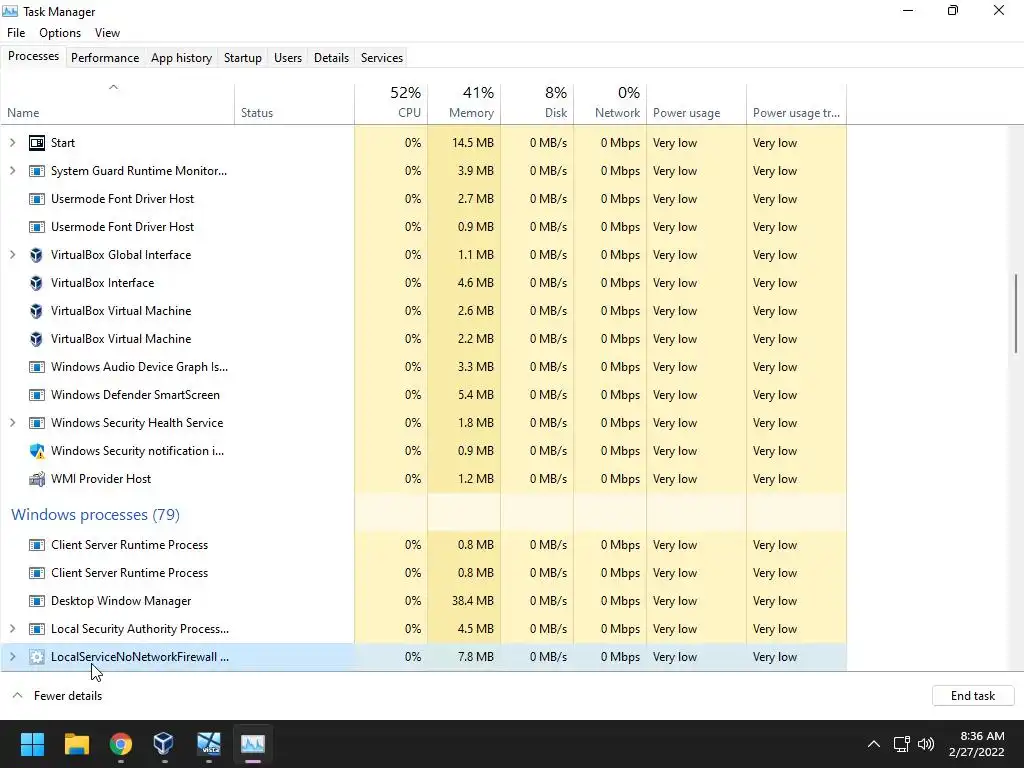This screenshot has width=1024, height=768.
Task: Select the VirtualBox Virtual Machine 2.2 MB row
Action: pyautogui.click(x=423, y=339)
